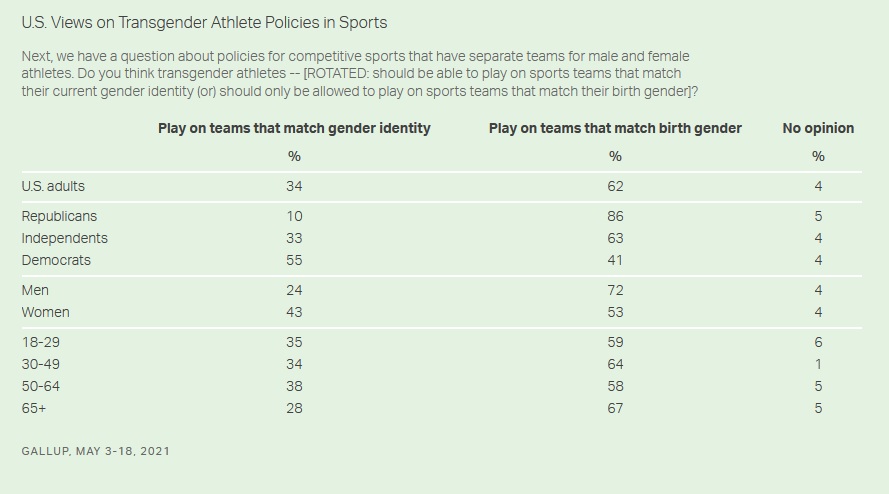
Task: Select the "U.S. adults" row label
Action: 53,186
